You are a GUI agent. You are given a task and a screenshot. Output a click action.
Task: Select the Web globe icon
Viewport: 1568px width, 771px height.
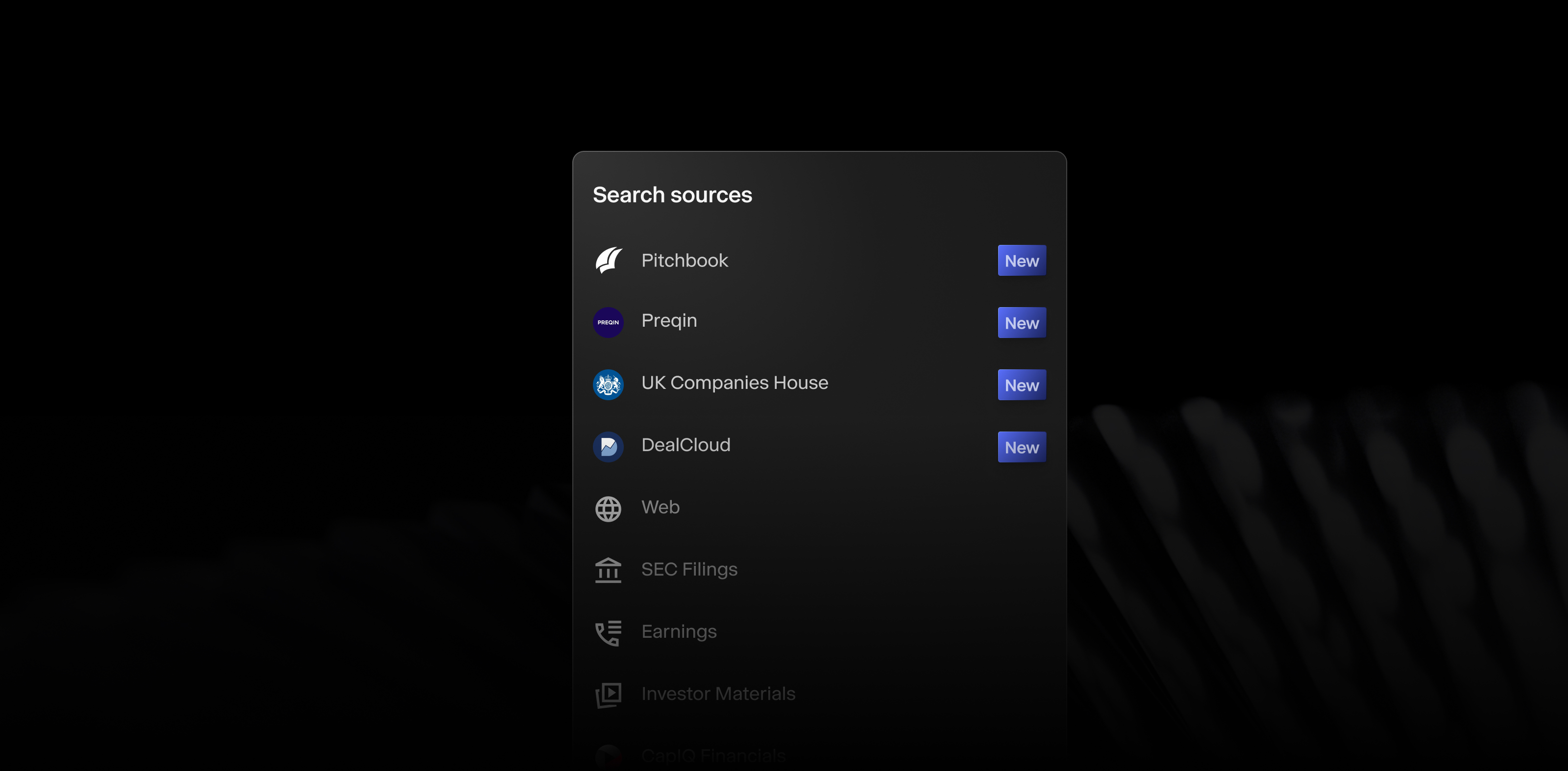point(608,508)
